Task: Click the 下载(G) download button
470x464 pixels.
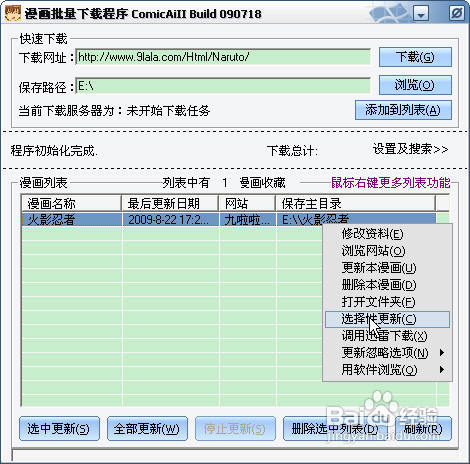Action: pos(415,57)
